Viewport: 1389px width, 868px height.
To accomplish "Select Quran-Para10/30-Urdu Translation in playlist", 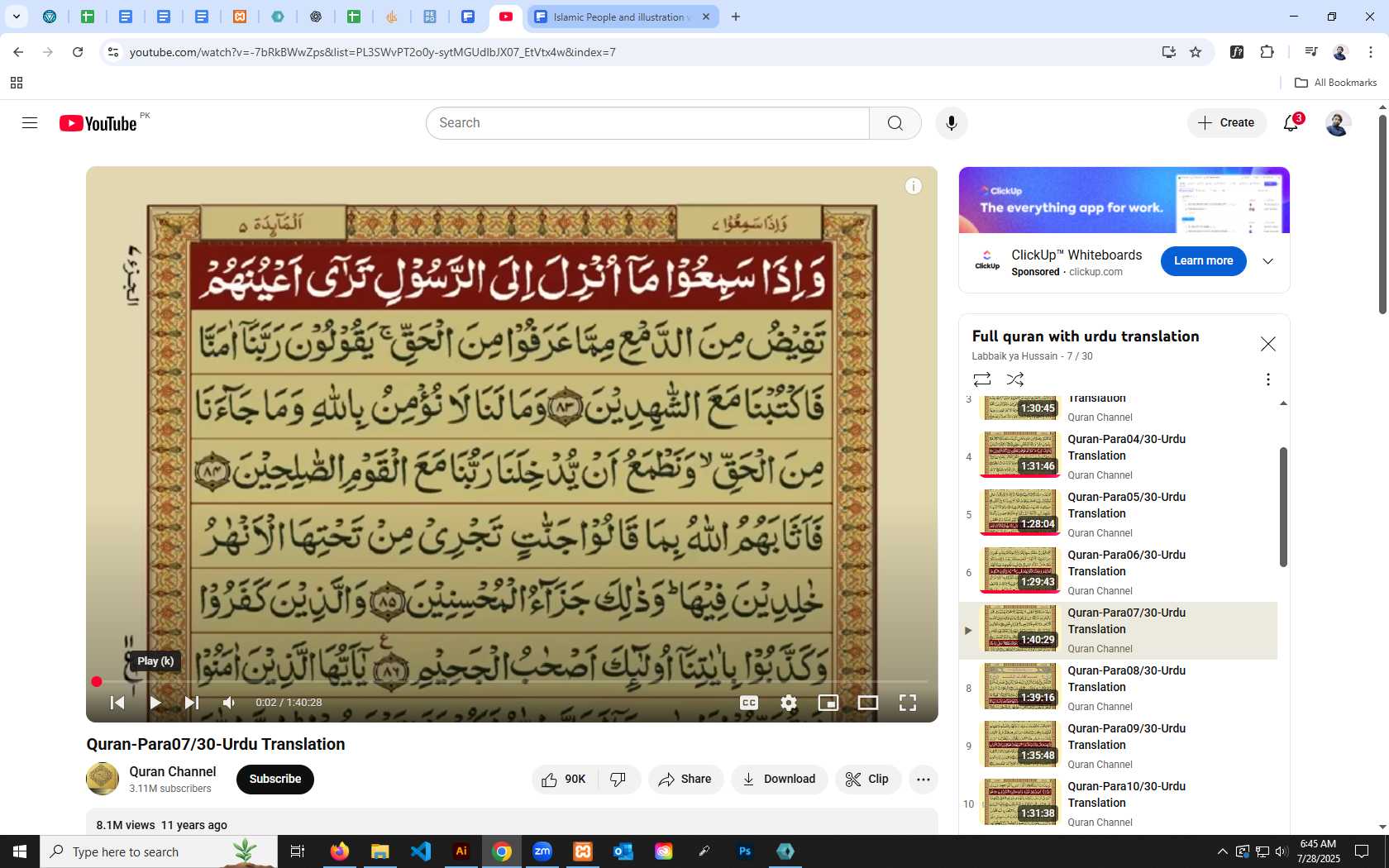I will click(1118, 804).
